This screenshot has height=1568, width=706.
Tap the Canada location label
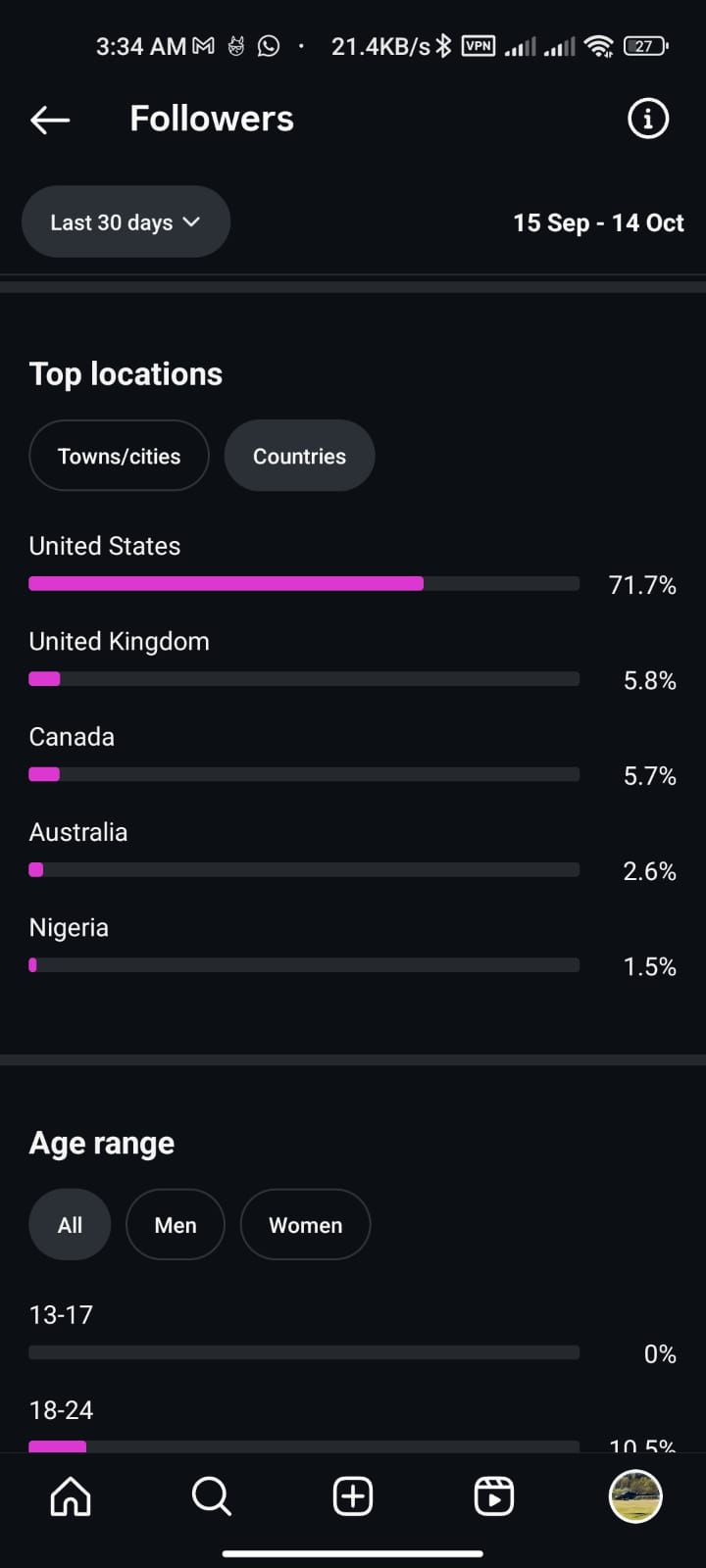(x=72, y=737)
